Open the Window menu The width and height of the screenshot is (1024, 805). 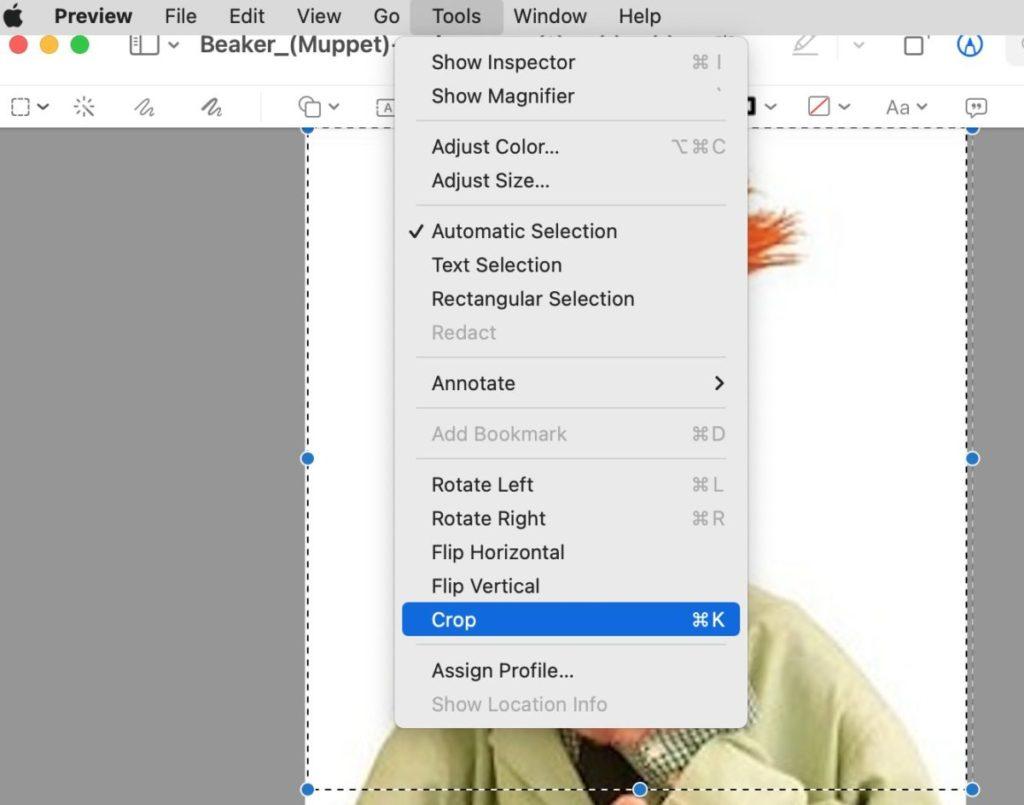(x=549, y=16)
